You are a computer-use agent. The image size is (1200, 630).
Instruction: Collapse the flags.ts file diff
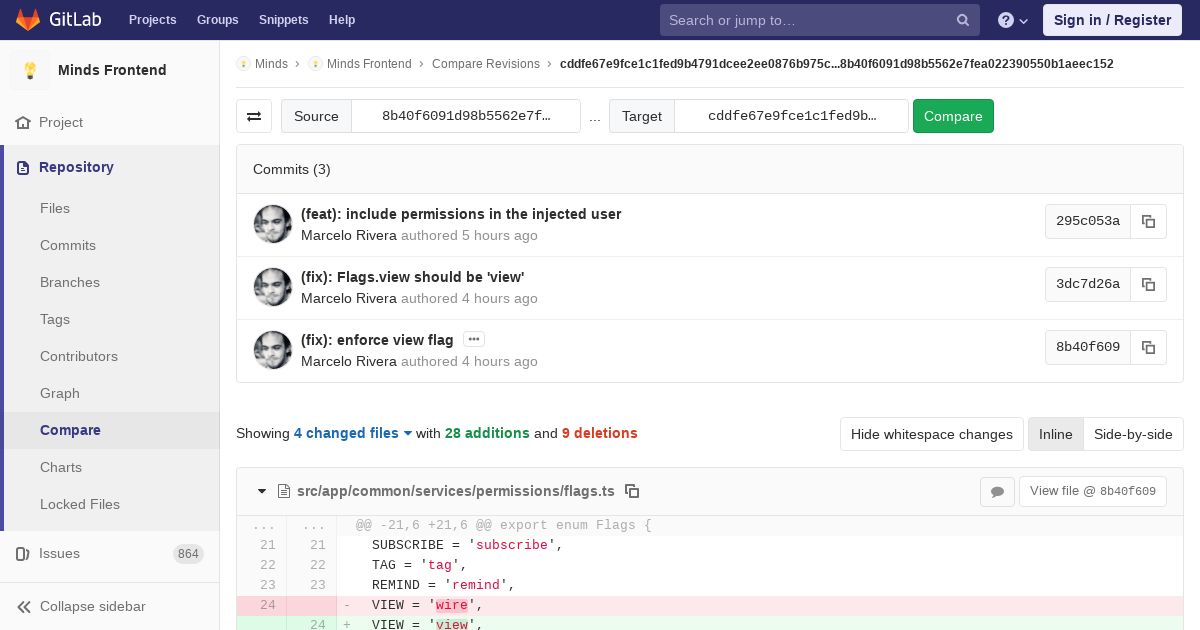262,491
